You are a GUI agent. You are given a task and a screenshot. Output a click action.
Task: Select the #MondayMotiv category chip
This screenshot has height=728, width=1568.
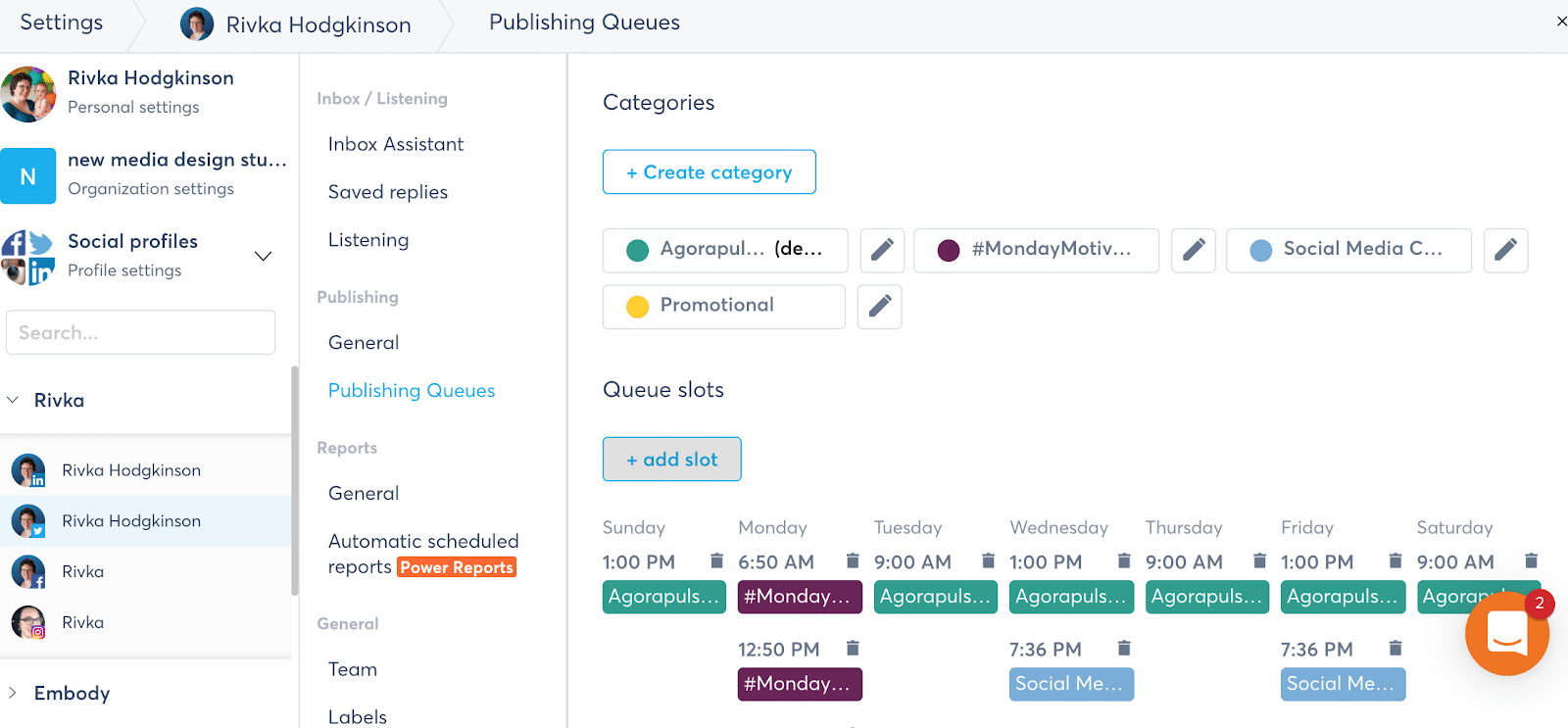click(x=1037, y=250)
